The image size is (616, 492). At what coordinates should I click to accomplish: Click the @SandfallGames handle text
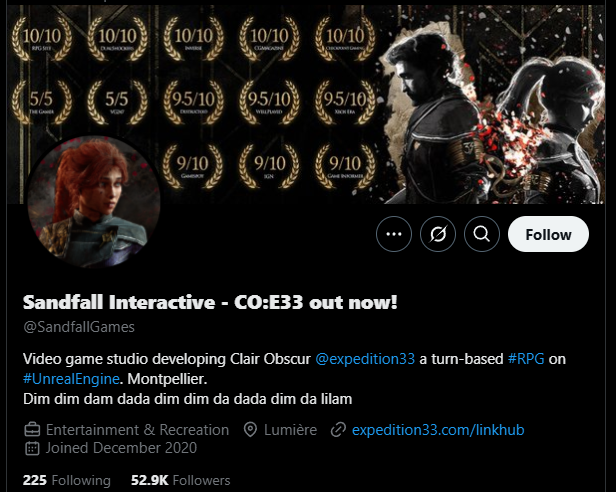click(79, 327)
